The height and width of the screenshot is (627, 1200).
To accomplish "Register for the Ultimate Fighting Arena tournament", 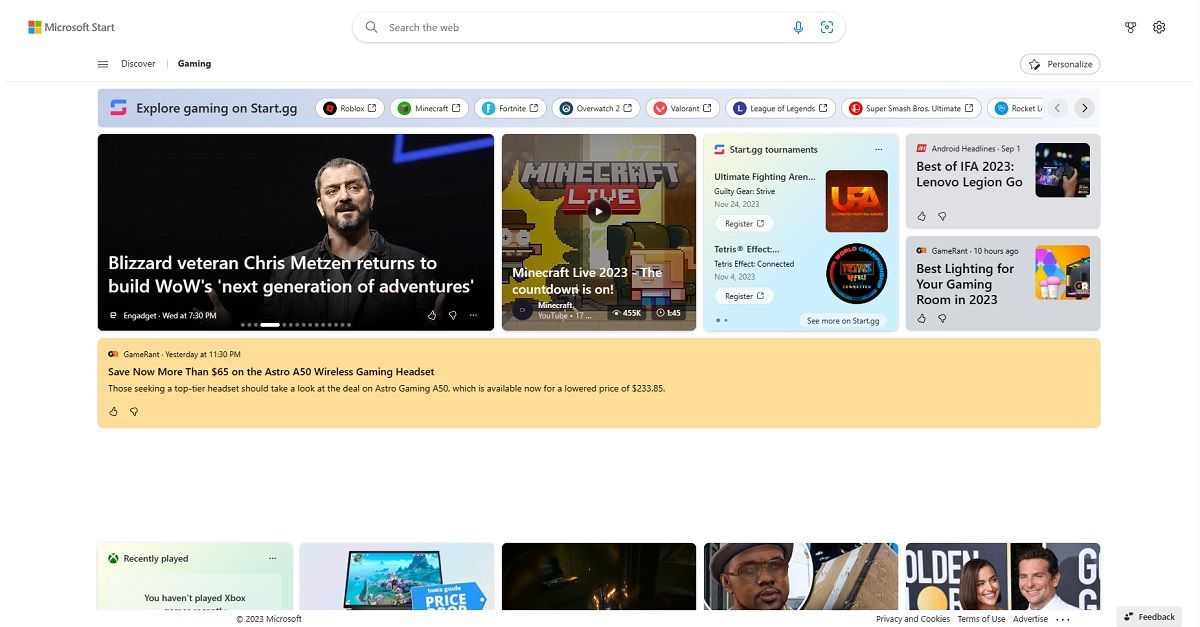I will point(744,223).
